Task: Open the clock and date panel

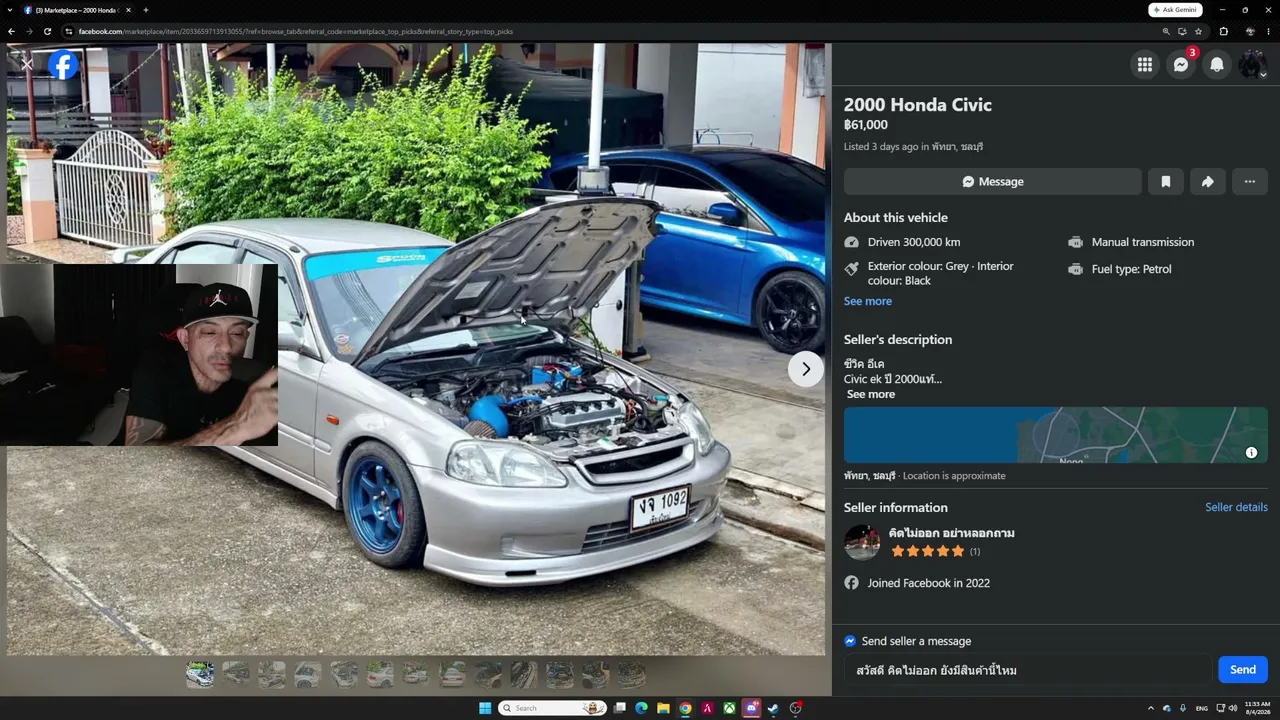Action: 1258,708
